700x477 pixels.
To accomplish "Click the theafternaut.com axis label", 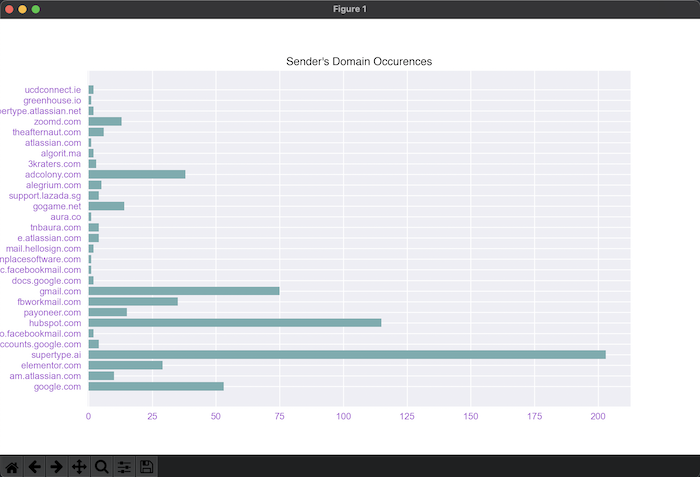I will [47, 132].
